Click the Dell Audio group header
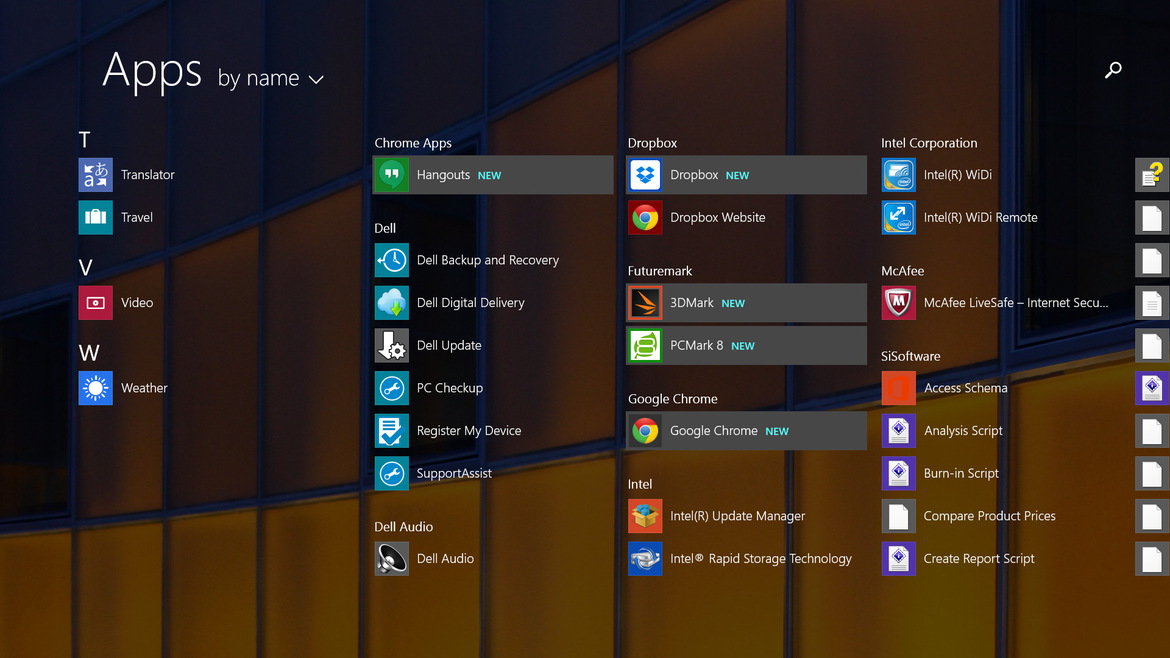This screenshot has height=658, width=1170. pos(404,527)
